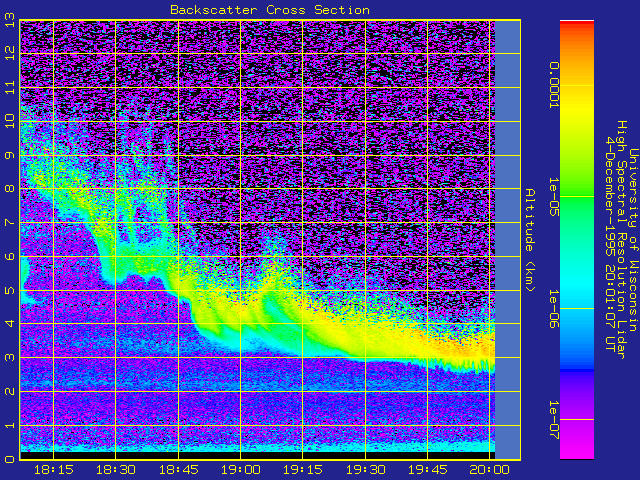Click the 19:15 time axis label

point(302,470)
